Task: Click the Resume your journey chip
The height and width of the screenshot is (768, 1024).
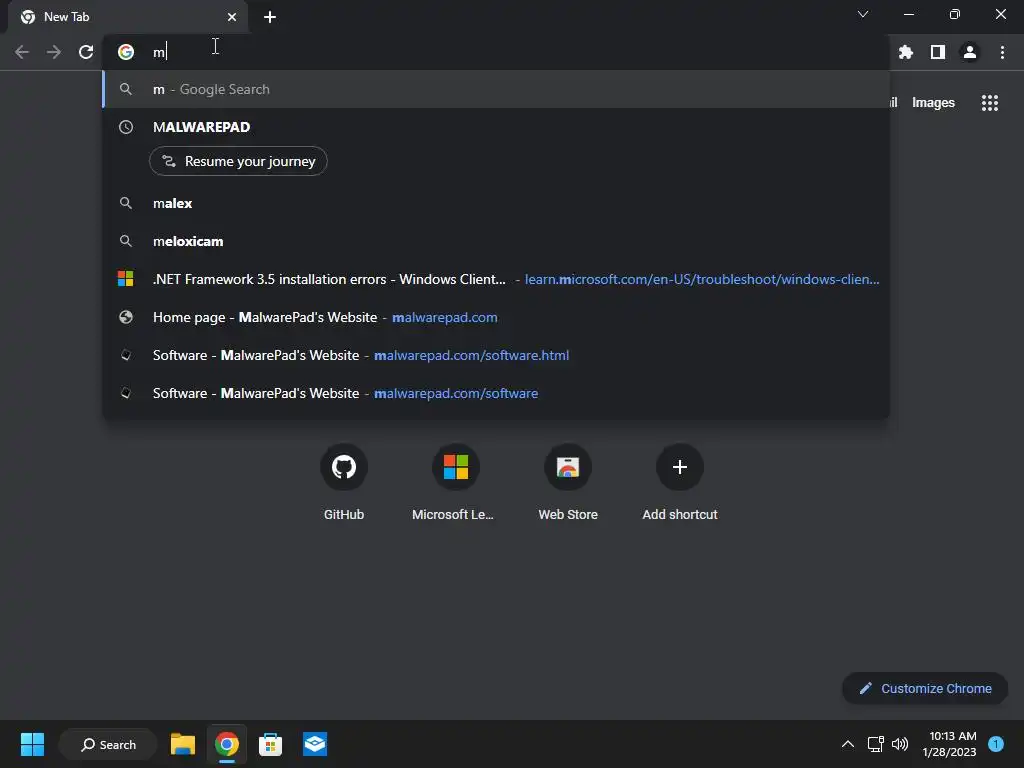Action: pos(238,161)
